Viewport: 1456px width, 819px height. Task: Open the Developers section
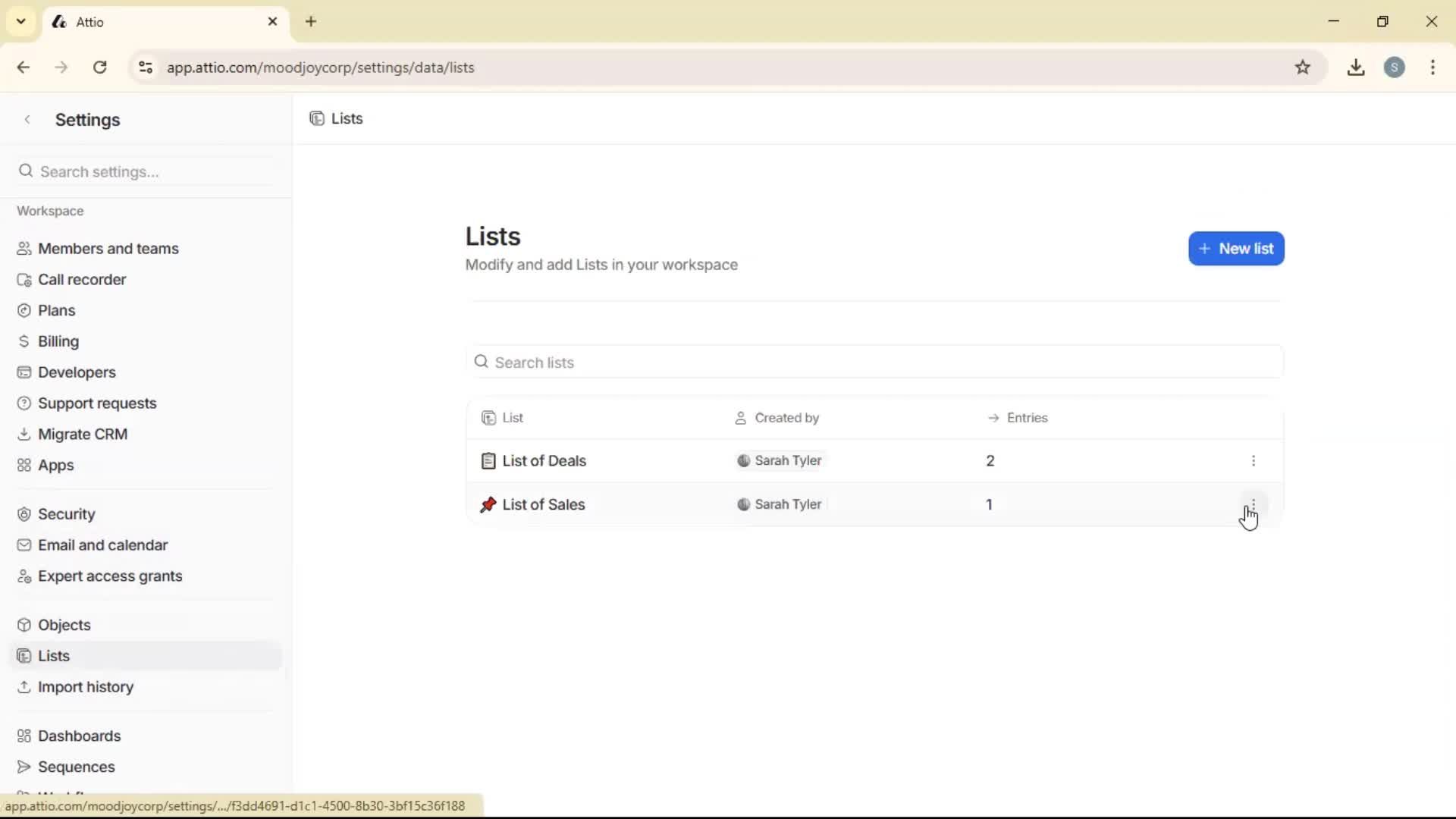[x=75, y=372]
